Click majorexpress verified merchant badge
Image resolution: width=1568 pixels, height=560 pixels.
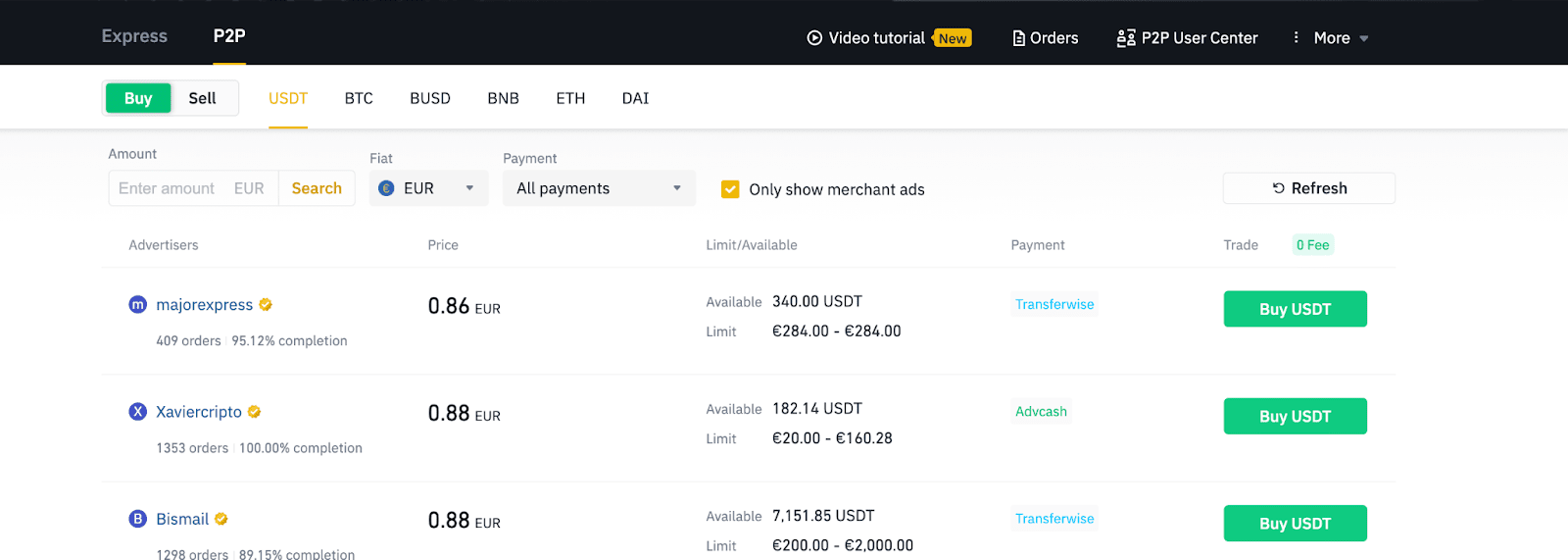coord(266,305)
